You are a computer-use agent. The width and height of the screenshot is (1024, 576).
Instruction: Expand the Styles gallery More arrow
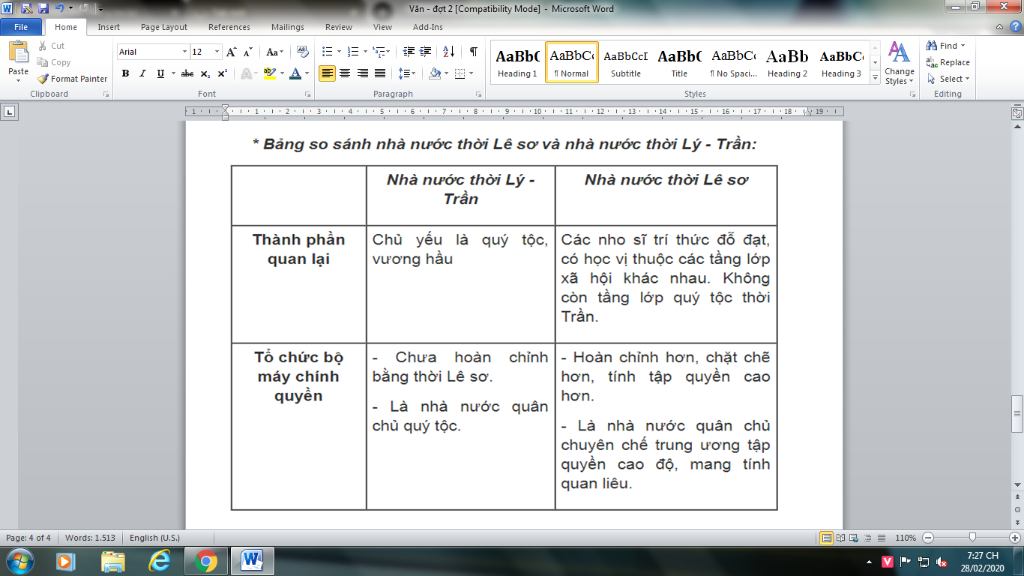point(875,78)
